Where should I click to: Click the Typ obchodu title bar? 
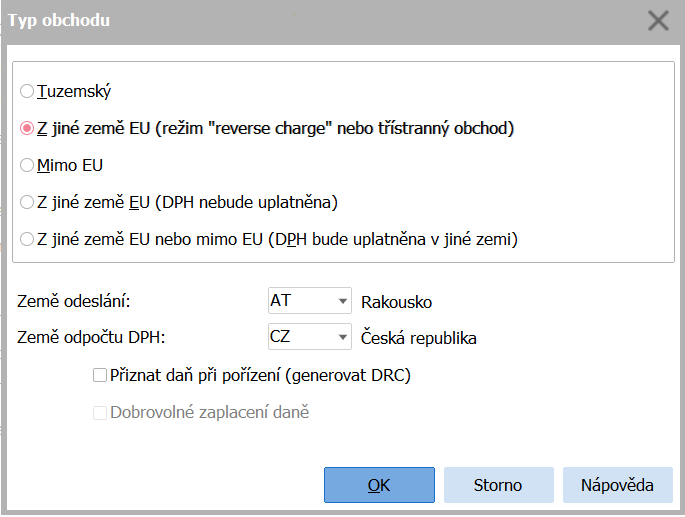point(300,21)
